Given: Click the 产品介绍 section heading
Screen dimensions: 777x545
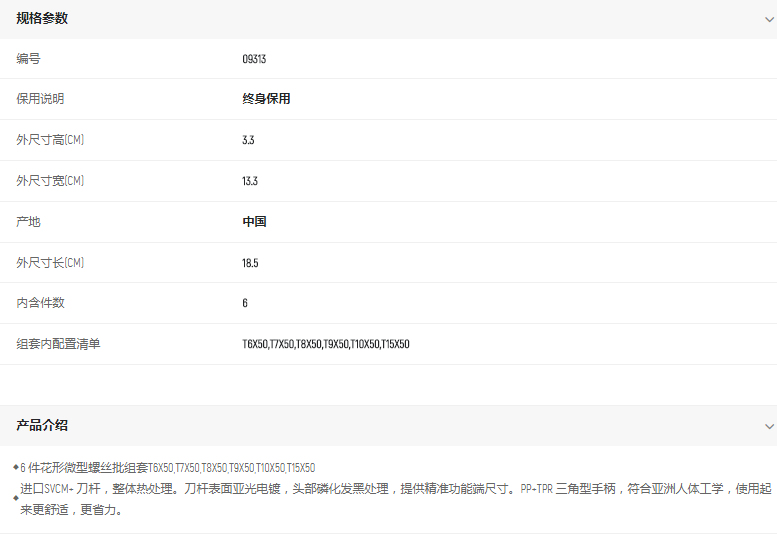Looking at the screenshot, I should click(x=42, y=426).
